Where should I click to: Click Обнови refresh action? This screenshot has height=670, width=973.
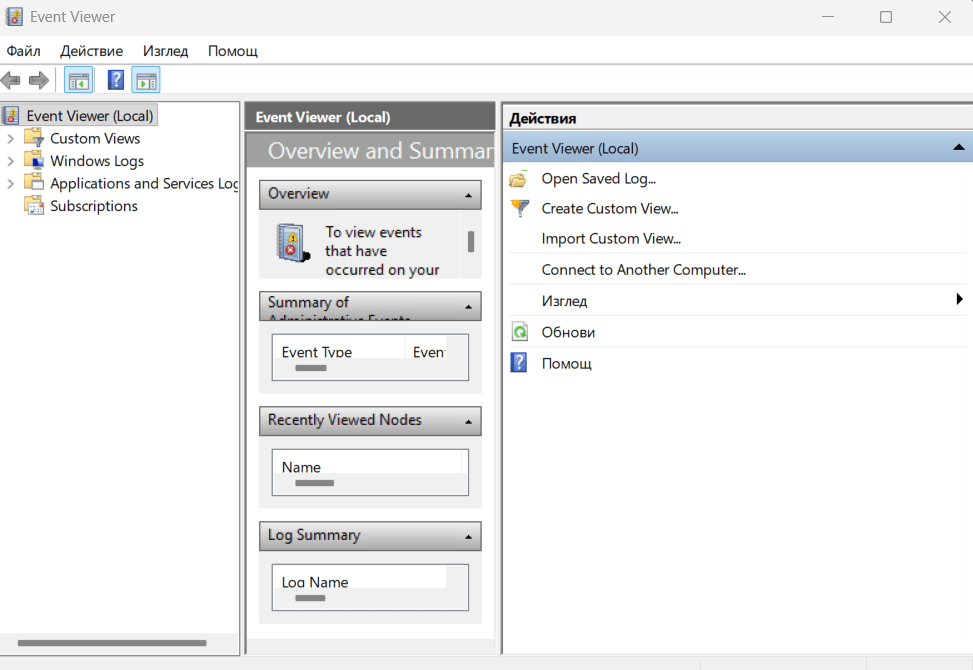tap(568, 332)
